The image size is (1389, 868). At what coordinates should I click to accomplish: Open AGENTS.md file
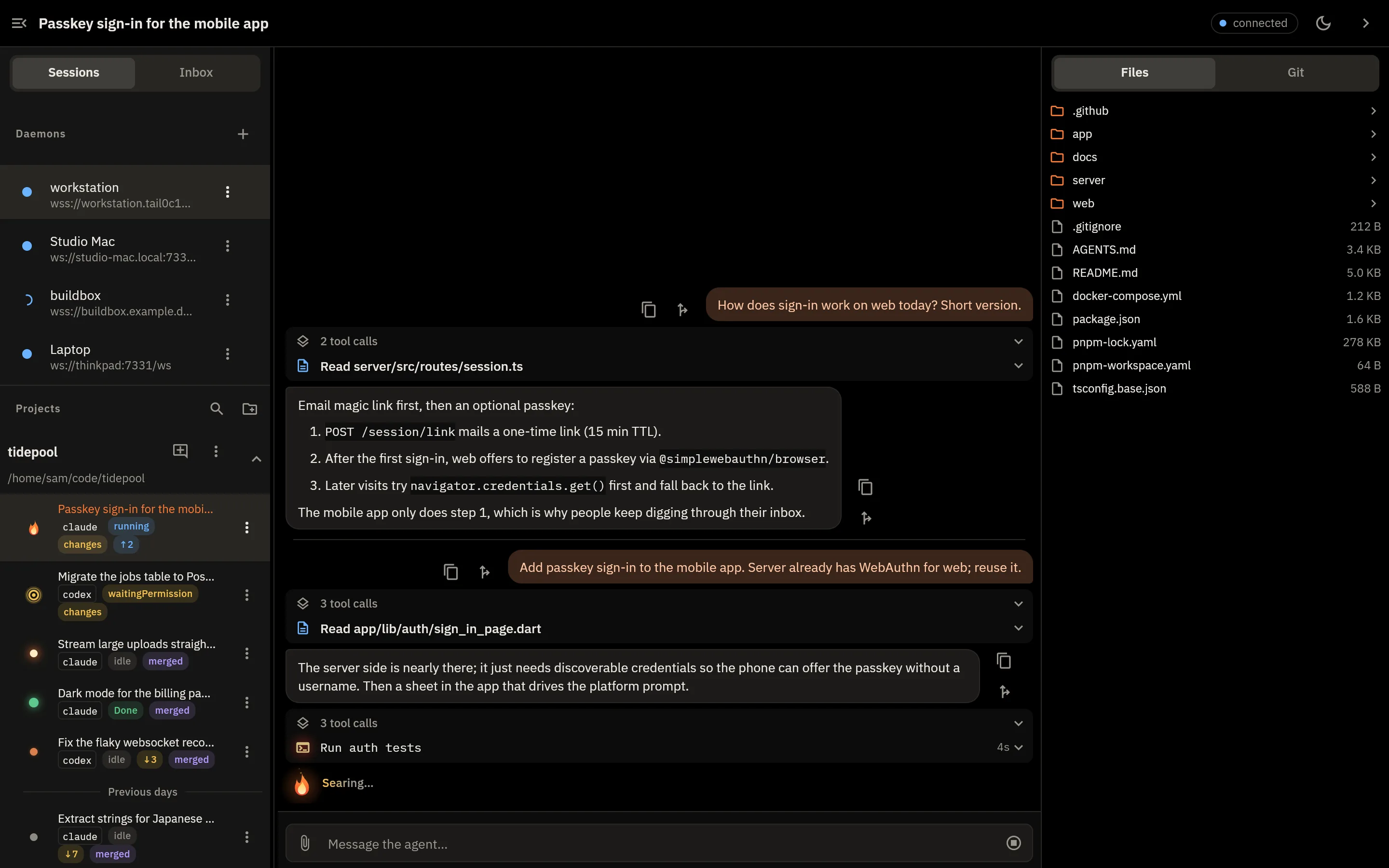pyautogui.click(x=1215, y=250)
